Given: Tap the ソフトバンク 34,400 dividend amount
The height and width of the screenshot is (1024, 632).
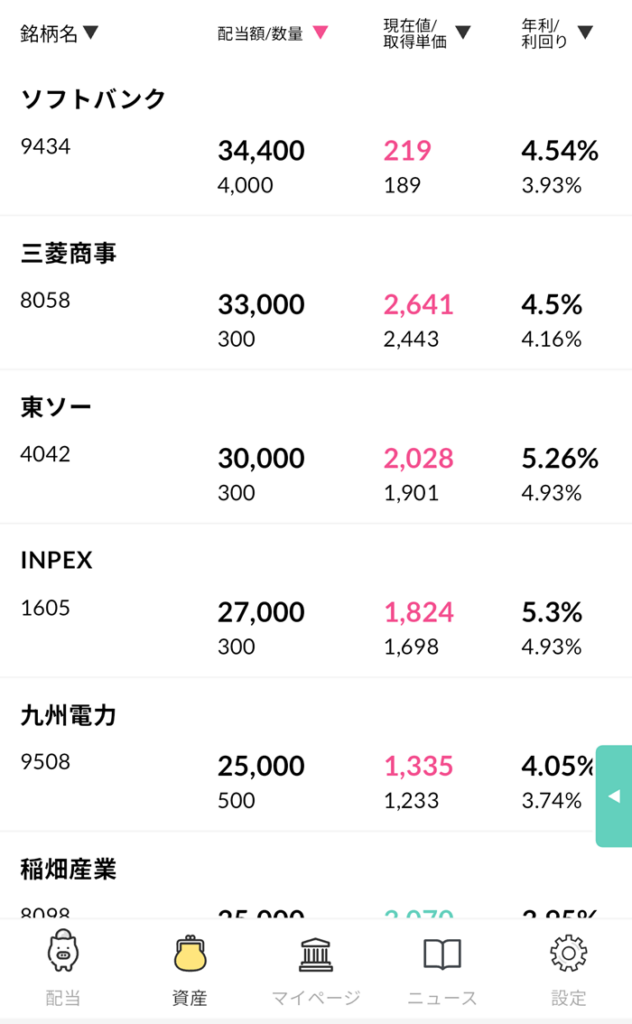Looking at the screenshot, I should 261,152.
